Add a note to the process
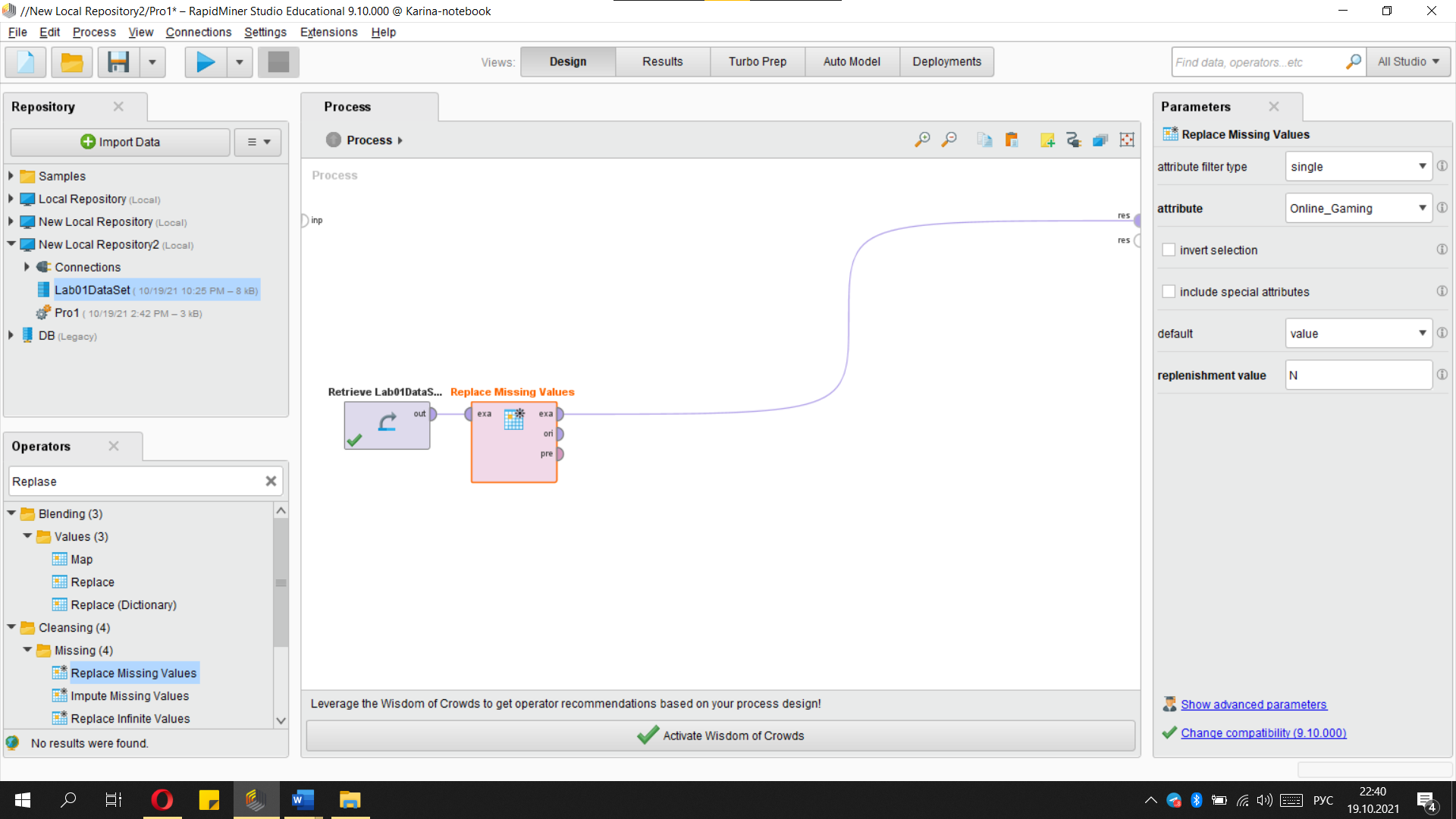Viewport: 1456px width, 819px height. tap(1047, 140)
